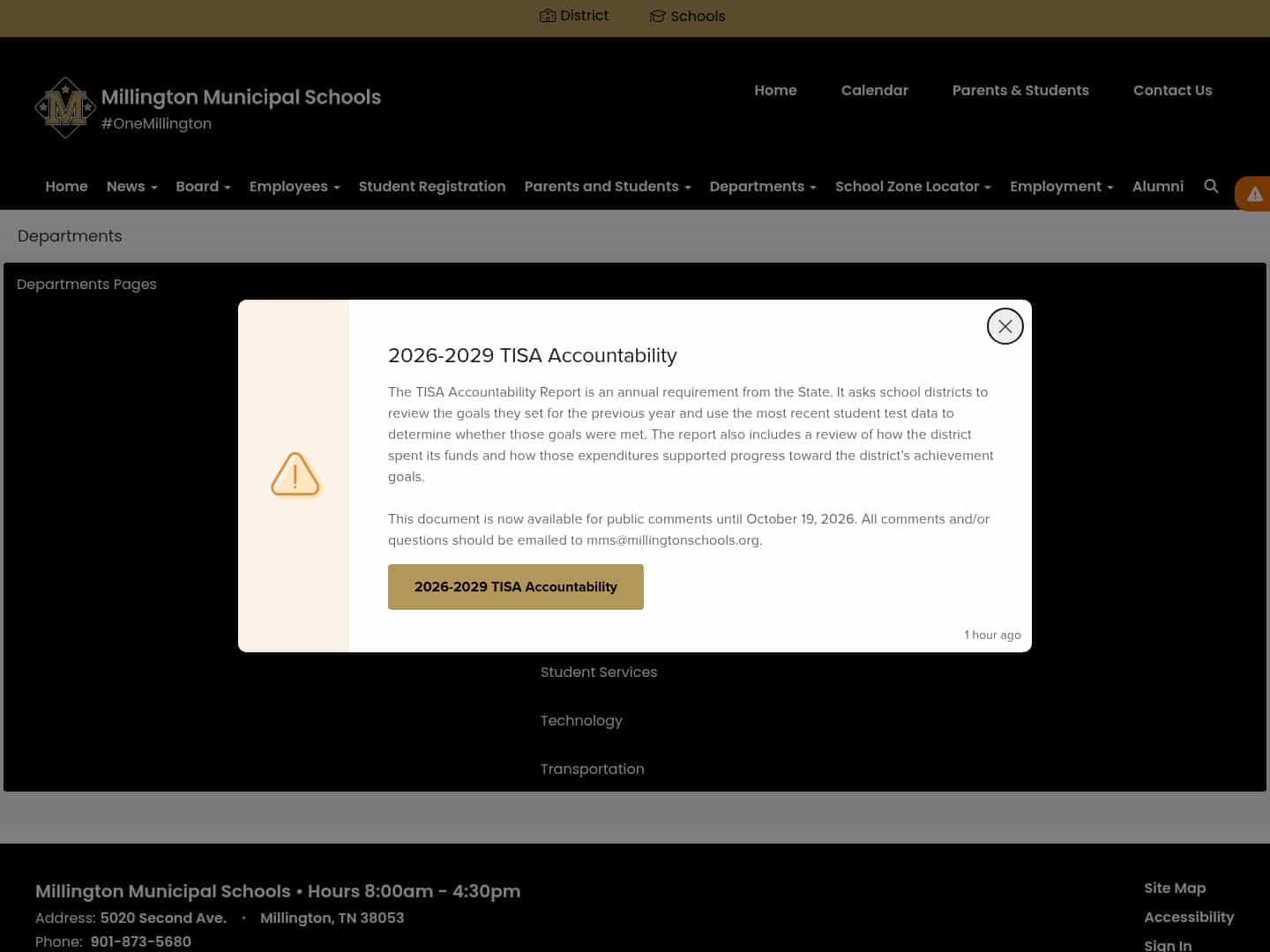Close the TISA Accountability popup
Screen dimensions: 1270x952
tap(1005, 326)
